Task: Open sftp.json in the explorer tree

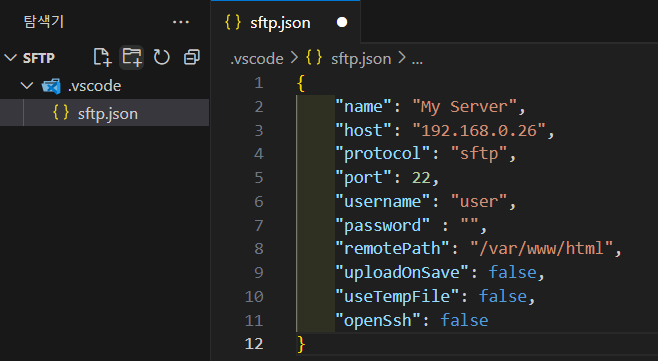Action: [x=107, y=113]
